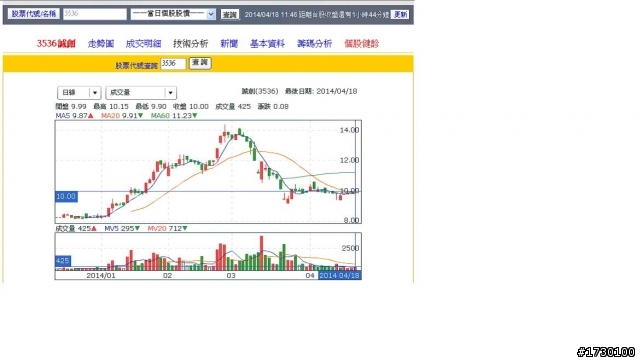Click the 更新 refresh button
641x360 pixels.
[400, 14]
